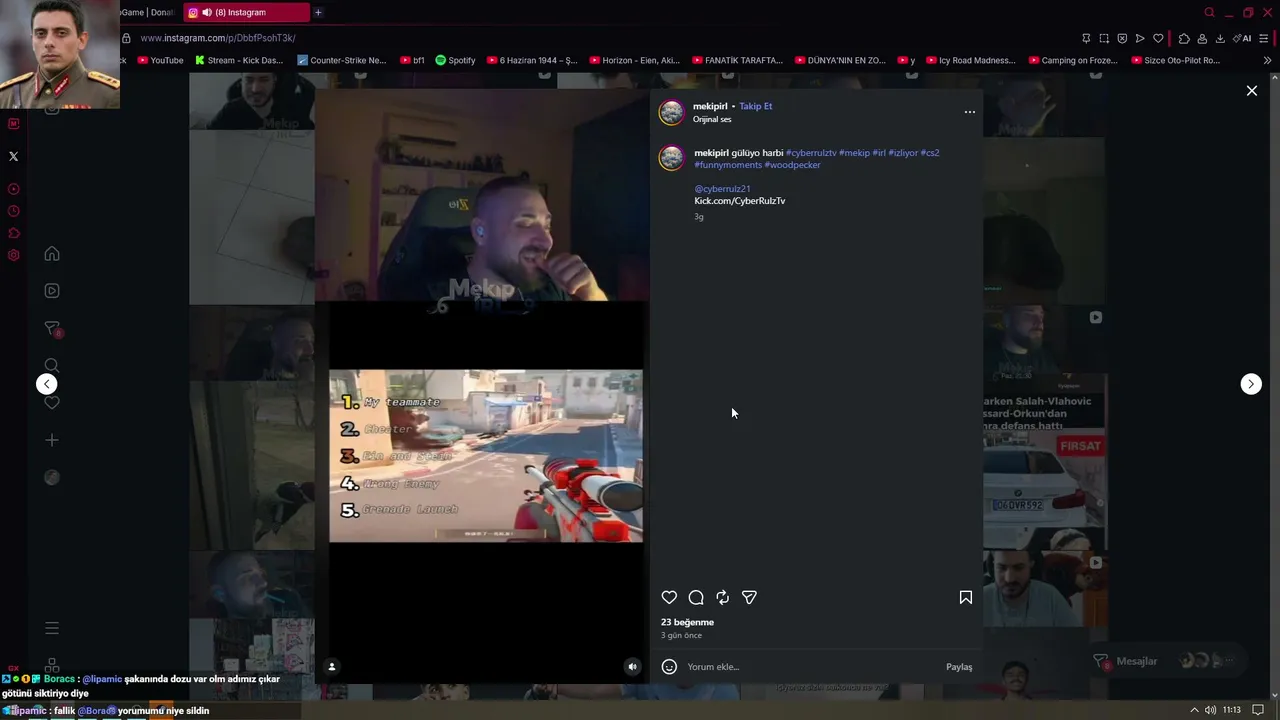Open the Camping on Frozen bookmark
Screen dimensions: 1280x720
[1072, 60]
